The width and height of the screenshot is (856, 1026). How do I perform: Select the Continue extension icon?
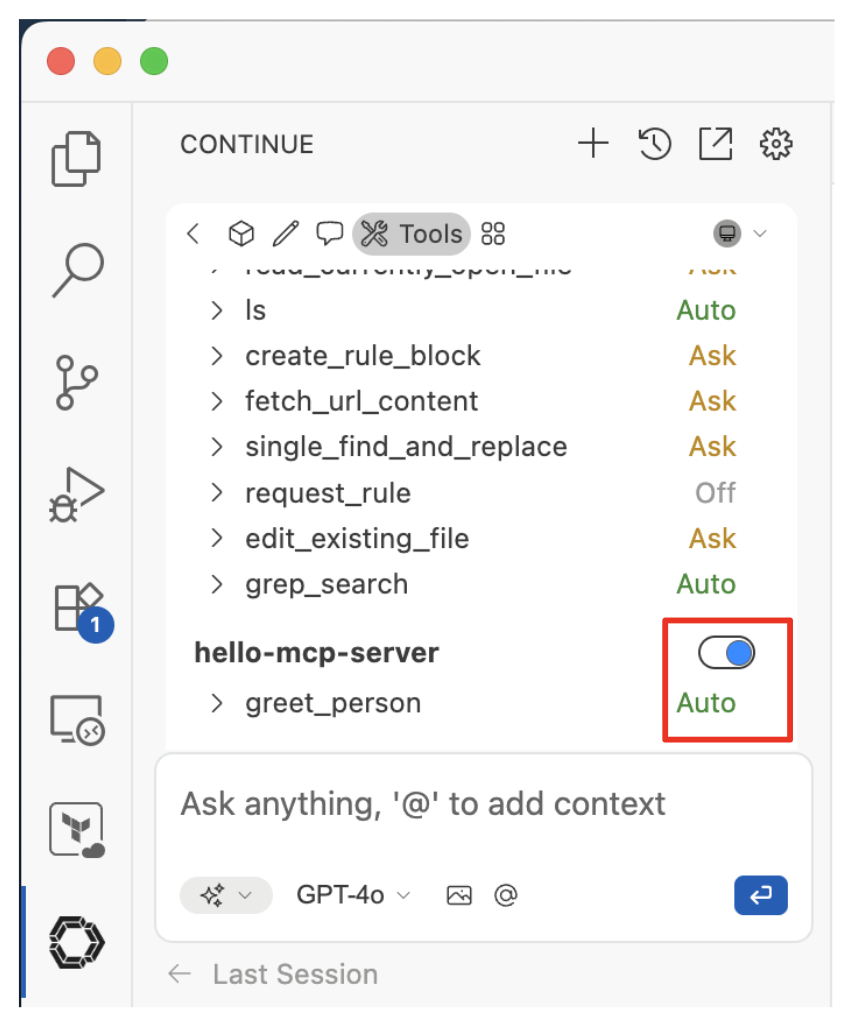coord(77,942)
